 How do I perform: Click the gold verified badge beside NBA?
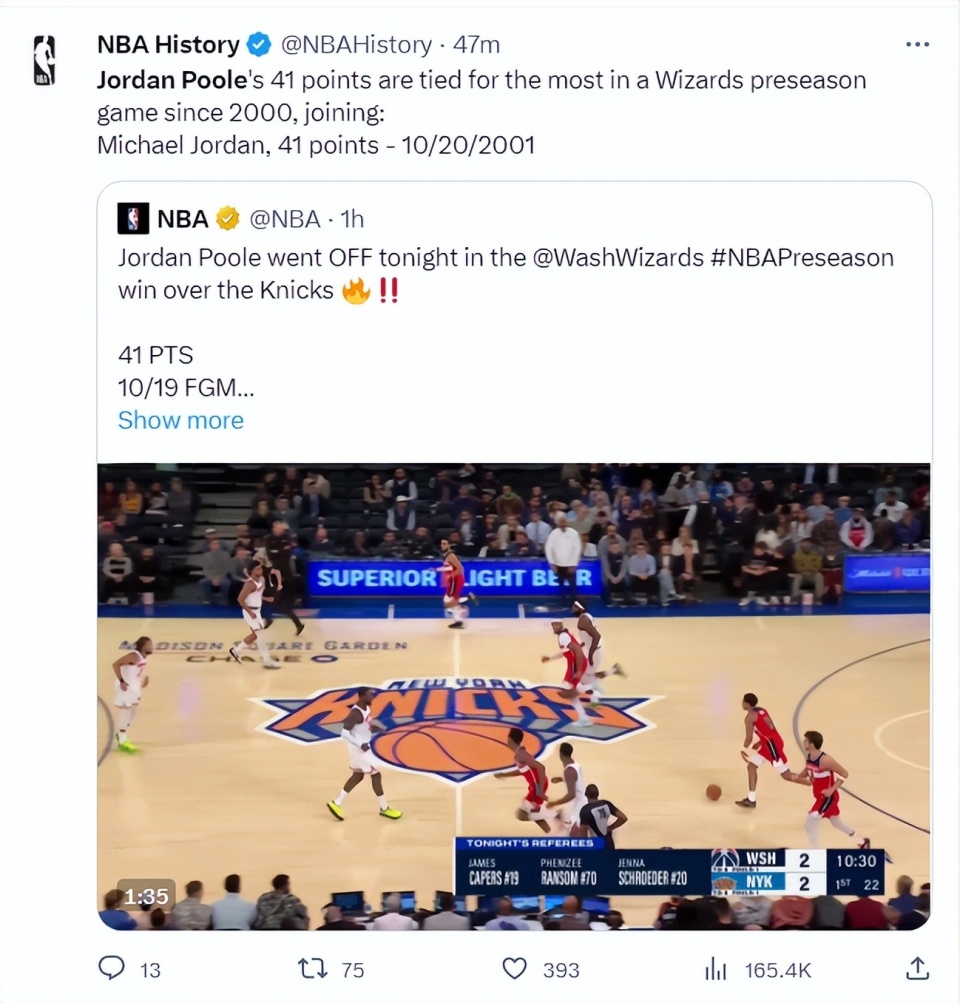click(x=227, y=219)
